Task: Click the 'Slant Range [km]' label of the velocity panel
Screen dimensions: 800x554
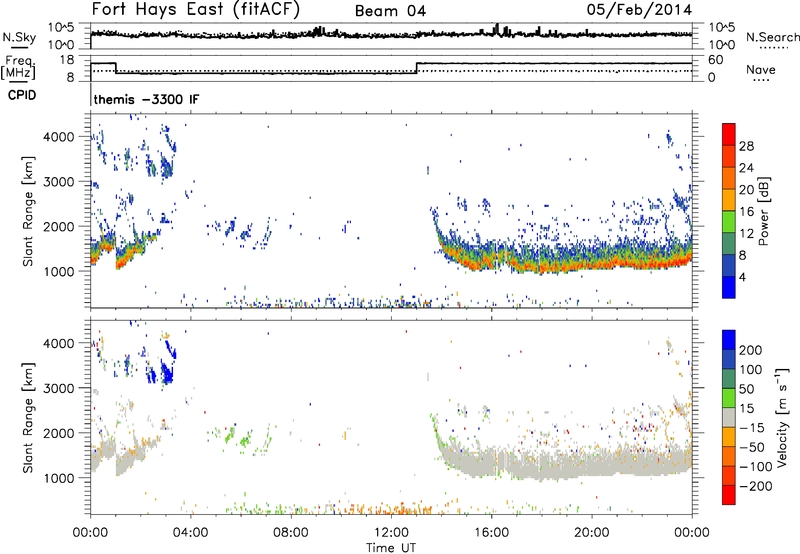Action: click(28, 417)
